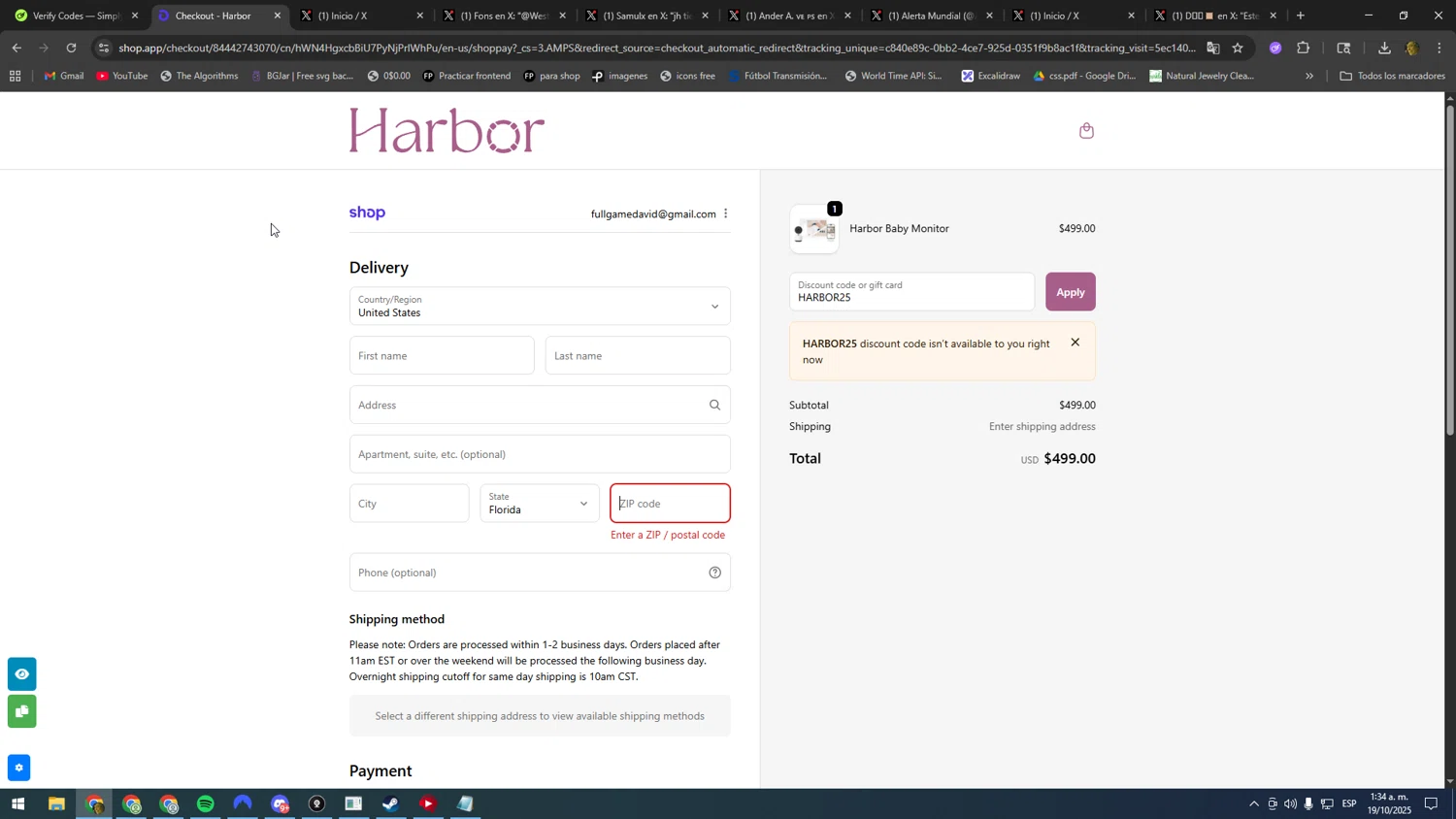Image resolution: width=1456 pixels, height=819 pixels.
Task: Apply the discount code
Action: click(1070, 292)
